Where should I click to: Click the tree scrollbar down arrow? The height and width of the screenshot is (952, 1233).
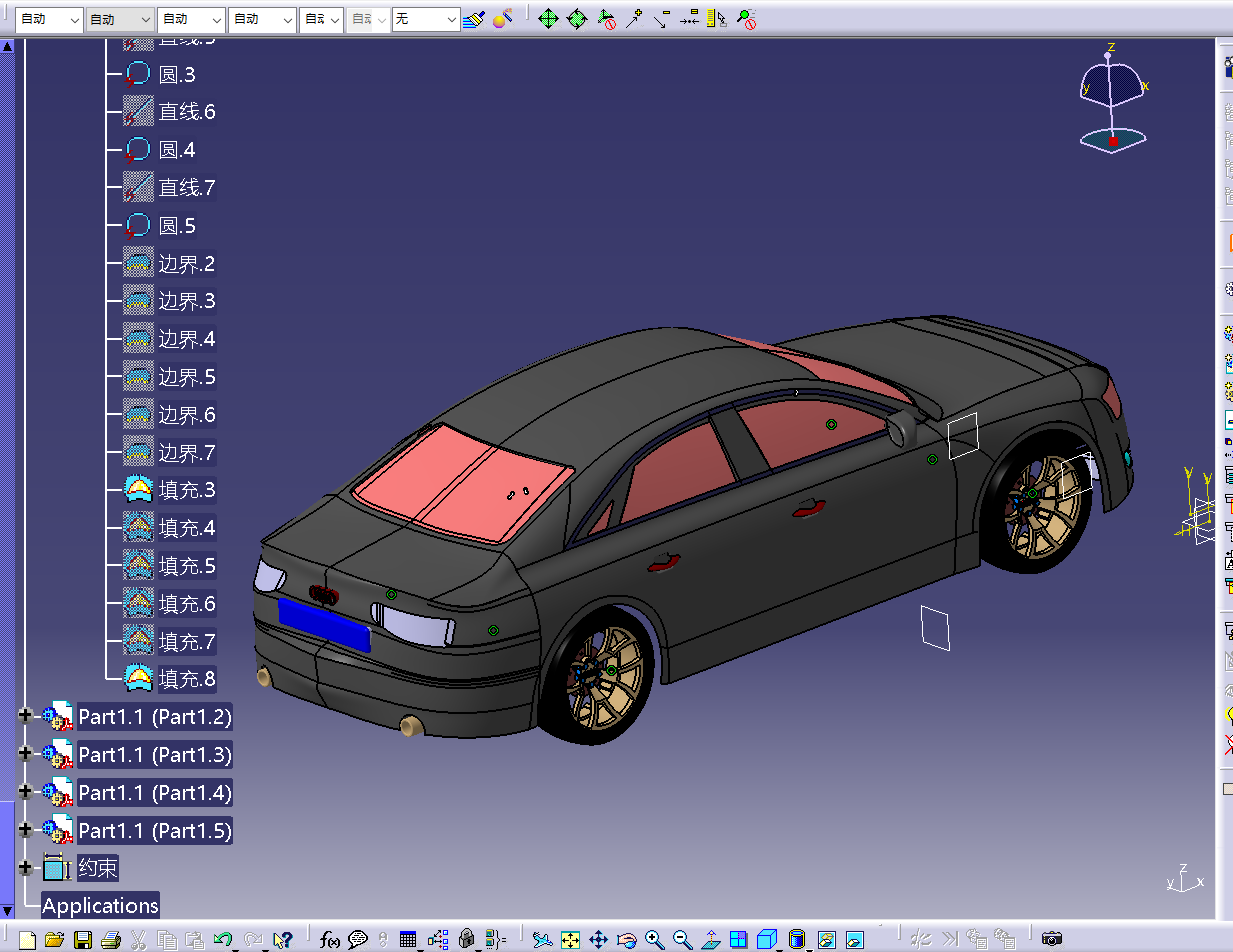coord(8,910)
